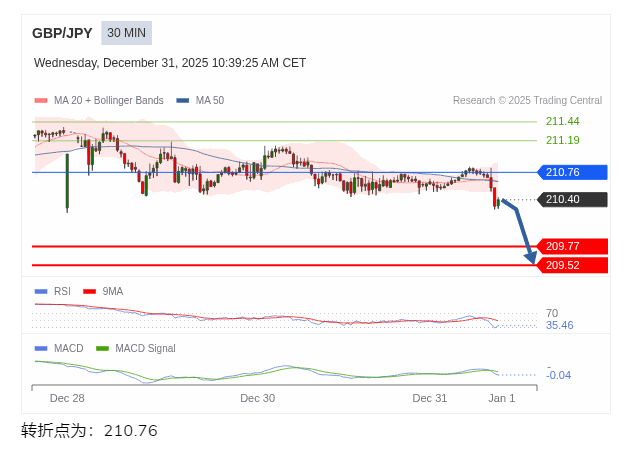Click the RSI value 35.46 label
This screenshot has height=456, width=634.
(x=559, y=325)
